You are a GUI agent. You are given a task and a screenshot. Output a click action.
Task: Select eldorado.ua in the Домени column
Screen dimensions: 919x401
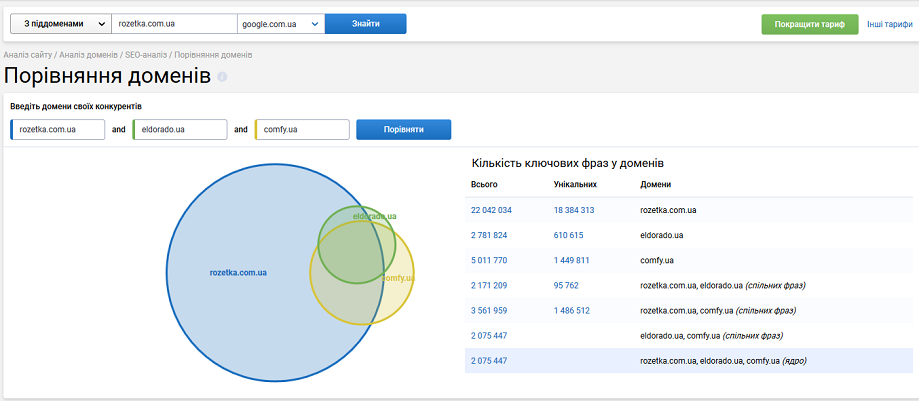[662, 235]
